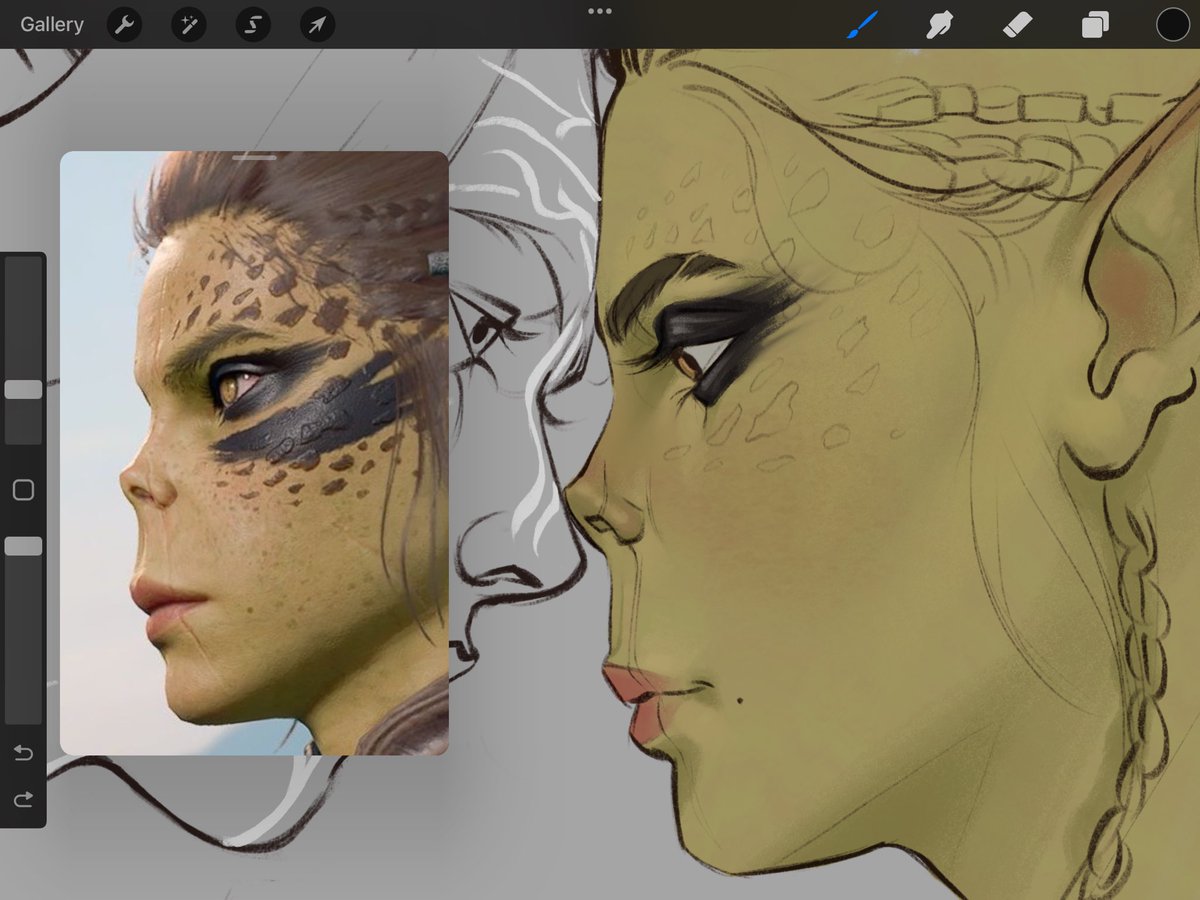The width and height of the screenshot is (1200, 900).
Task: Open the Layers panel
Action: click(x=1095, y=24)
